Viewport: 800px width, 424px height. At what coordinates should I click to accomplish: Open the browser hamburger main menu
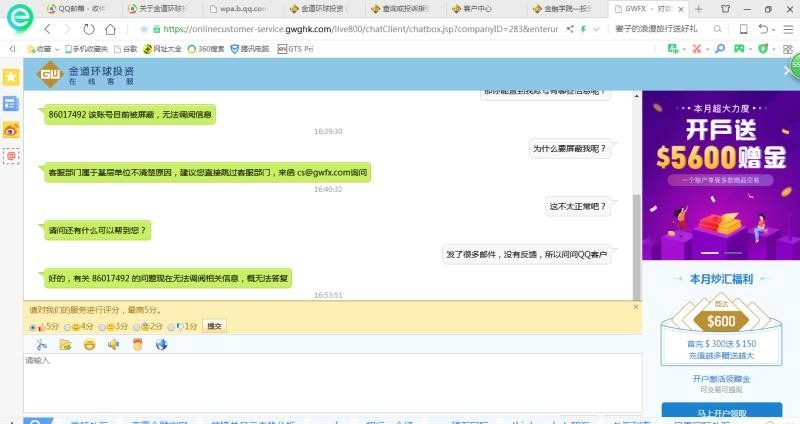pyautogui.click(x=787, y=29)
